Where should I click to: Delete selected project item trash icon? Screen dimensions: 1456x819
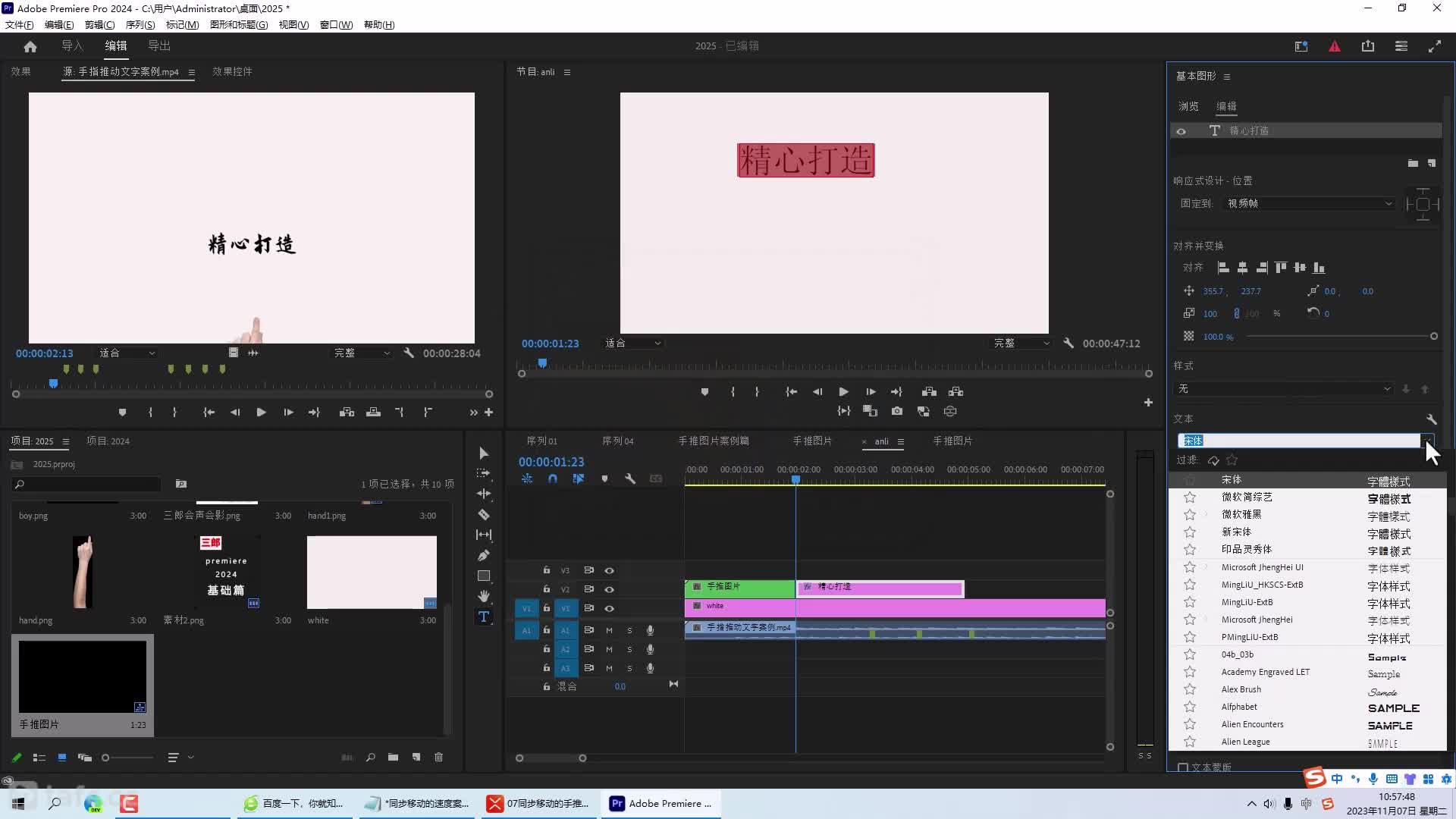438,757
